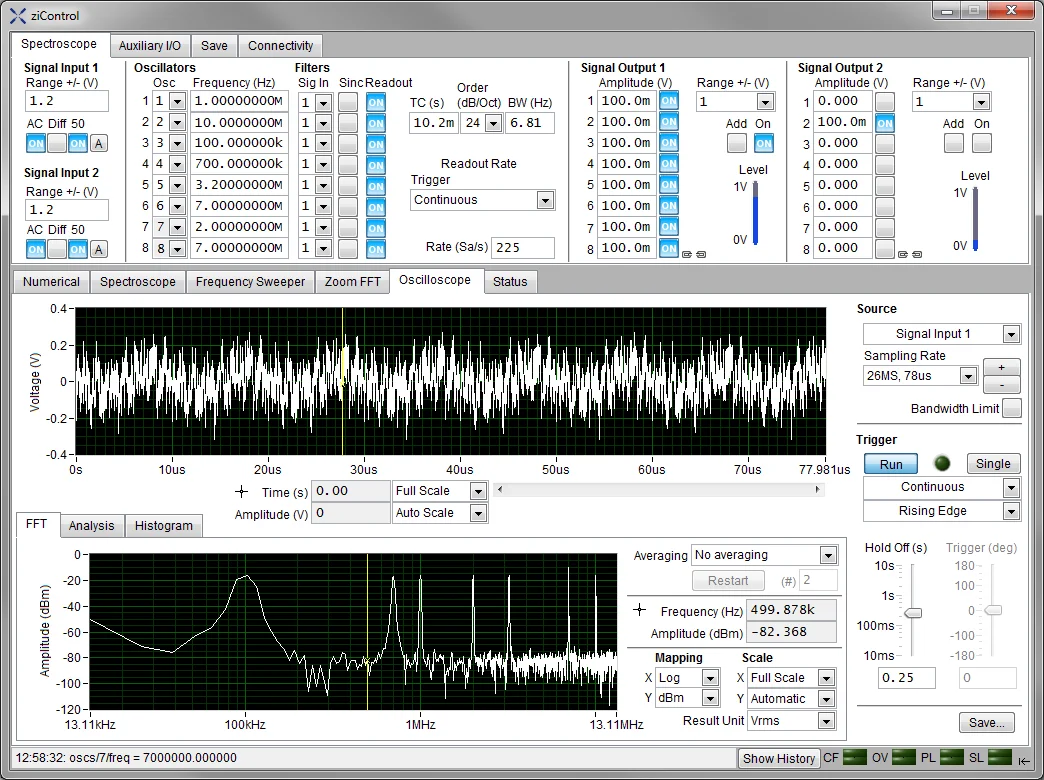Image resolution: width=1044 pixels, height=780 pixels.
Task: Click the green trigger LED indicator
Action: tap(942, 464)
